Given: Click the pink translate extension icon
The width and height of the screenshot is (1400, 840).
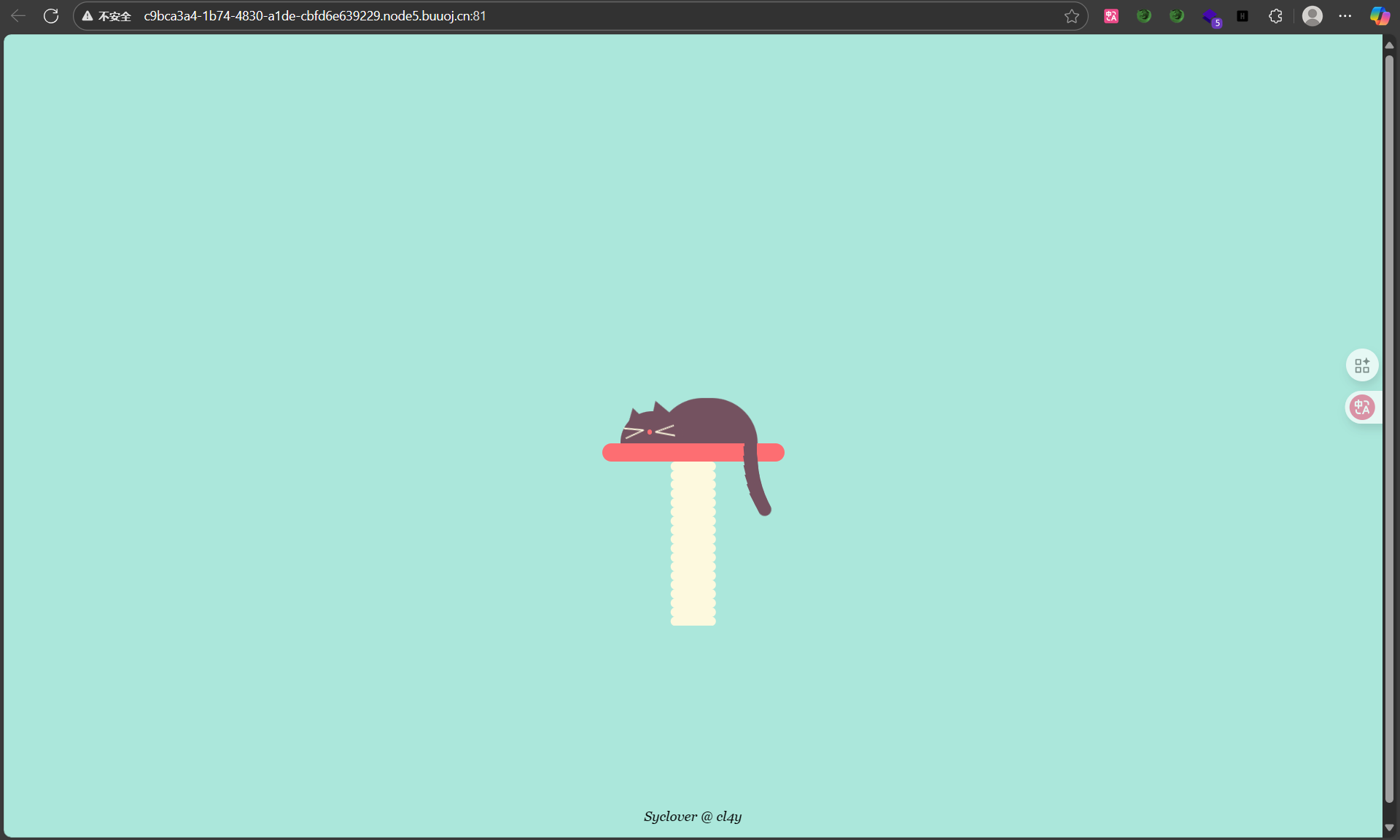Looking at the screenshot, I should (x=1111, y=15).
